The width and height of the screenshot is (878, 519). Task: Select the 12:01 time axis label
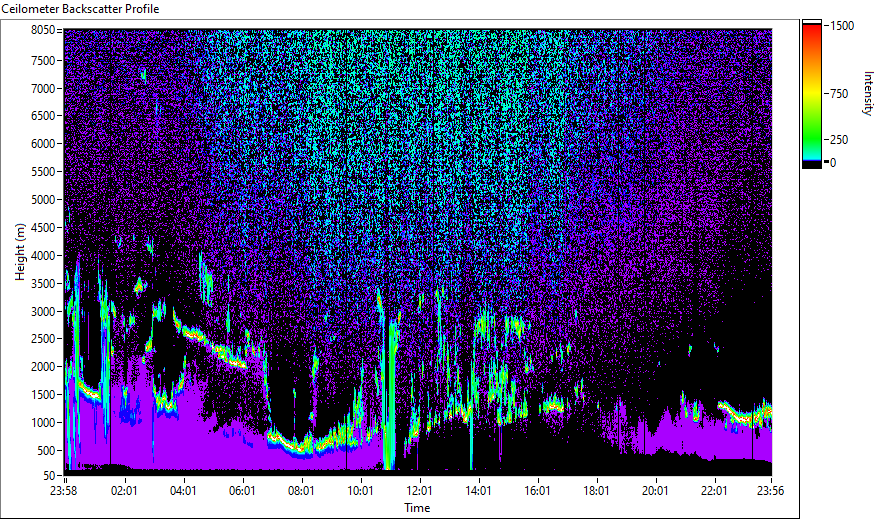click(x=419, y=491)
